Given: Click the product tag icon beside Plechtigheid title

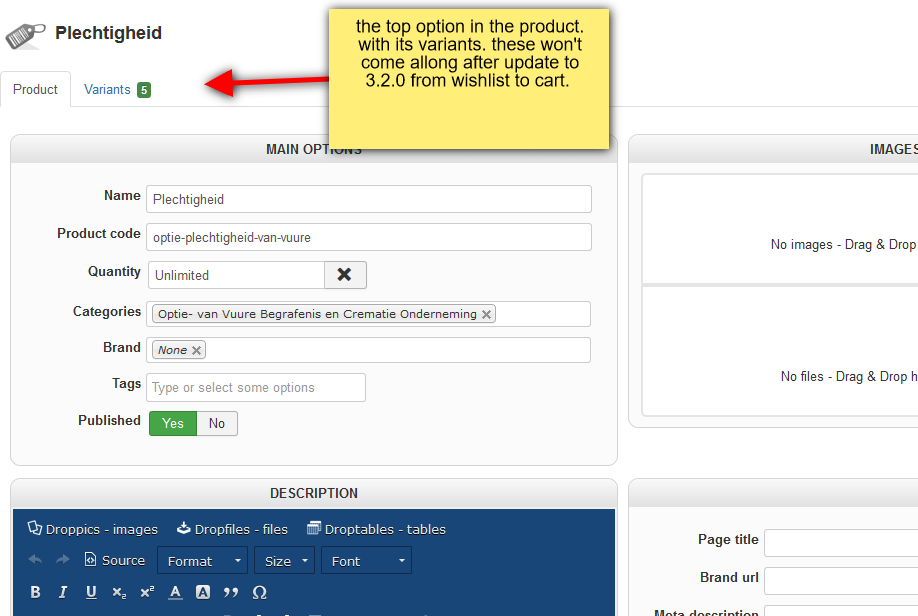Looking at the screenshot, I should pyautogui.click(x=25, y=36).
